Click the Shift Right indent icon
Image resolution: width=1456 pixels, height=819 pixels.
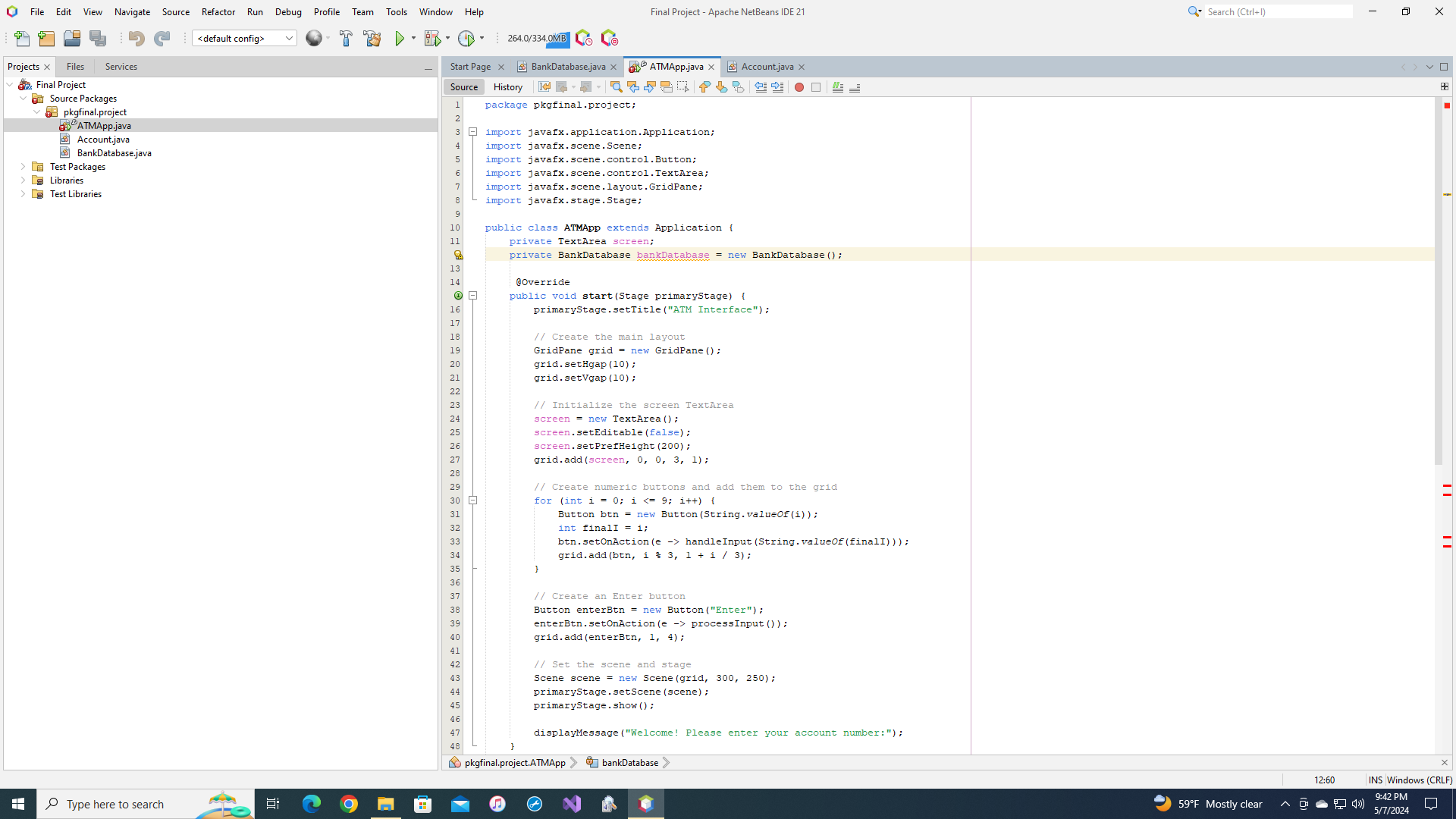pos(778,87)
